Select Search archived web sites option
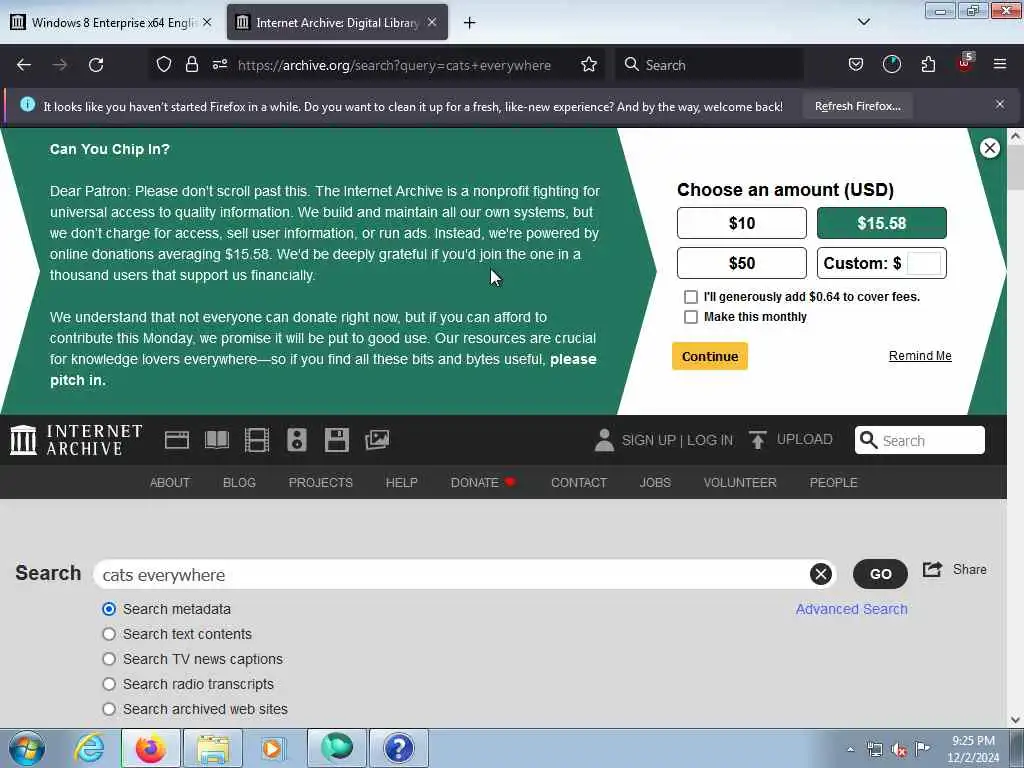 (109, 709)
